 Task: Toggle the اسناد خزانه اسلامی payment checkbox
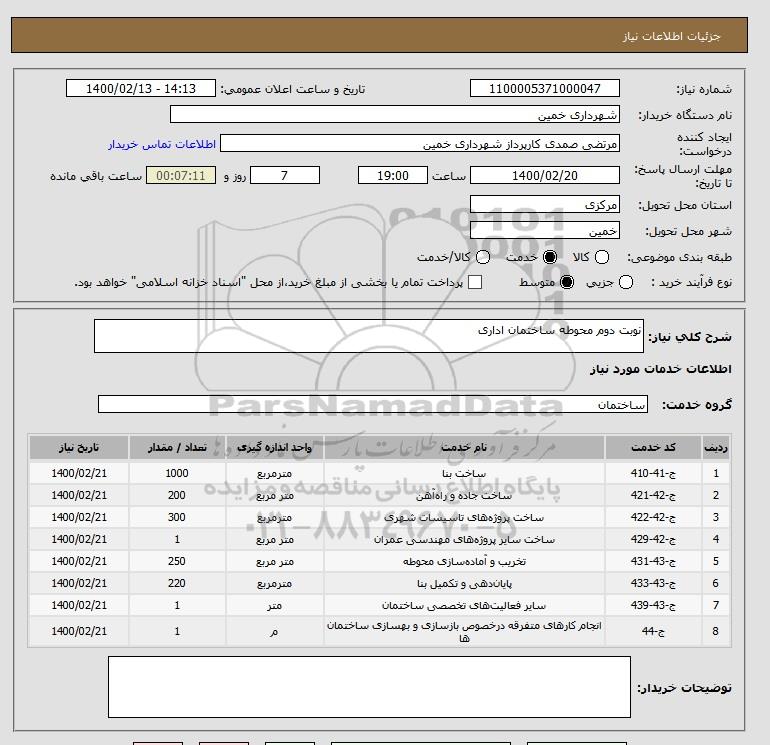[475, 282]
